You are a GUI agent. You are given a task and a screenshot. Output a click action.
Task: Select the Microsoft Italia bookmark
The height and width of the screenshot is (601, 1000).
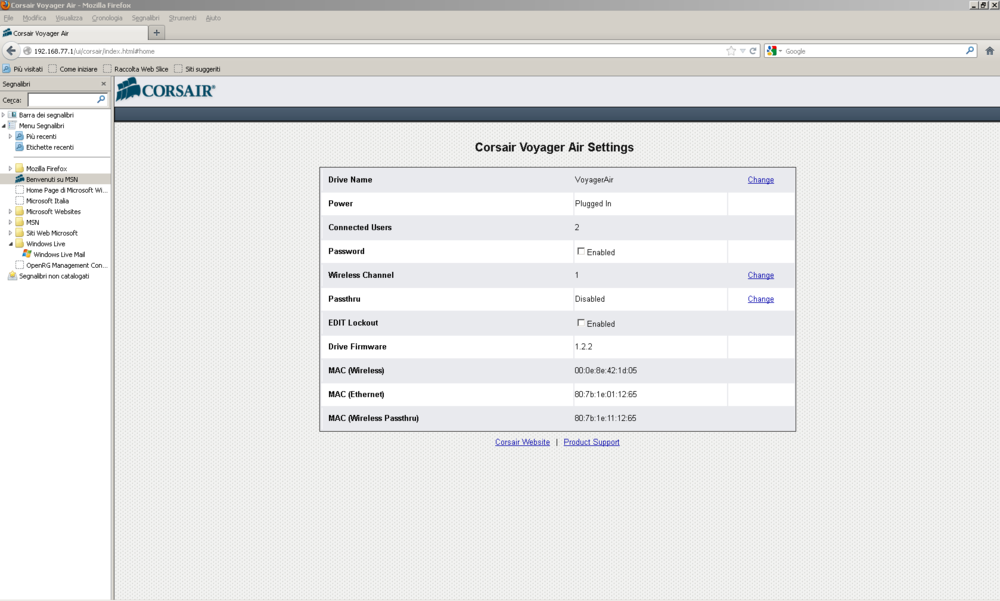42,201
